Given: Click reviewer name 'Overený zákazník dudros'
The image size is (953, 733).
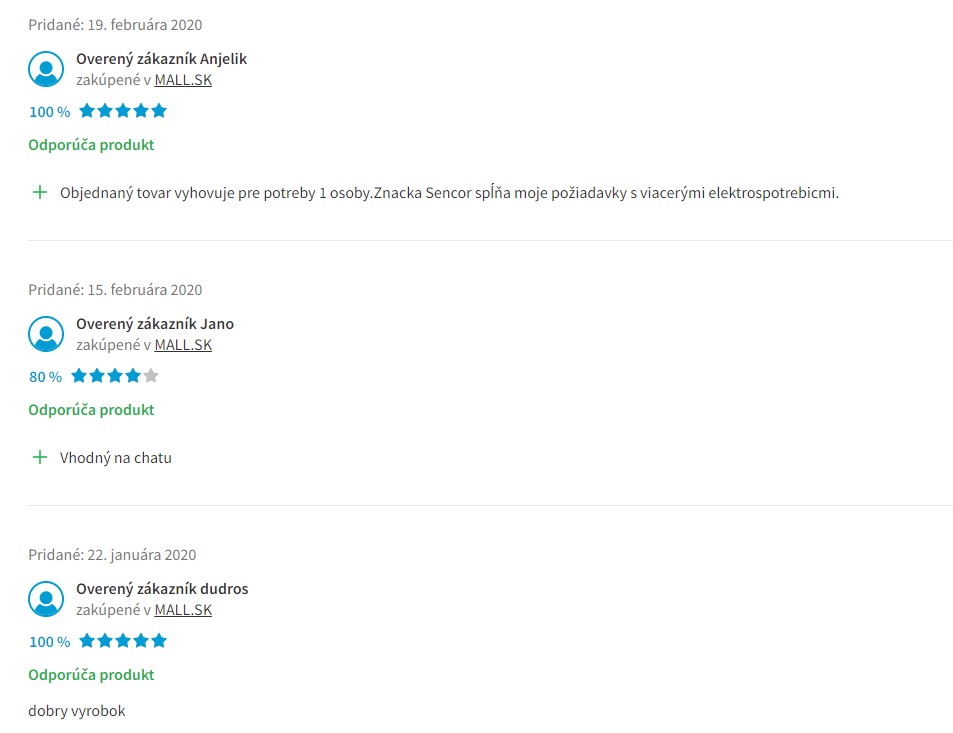Looking at the screenshot, I should click(162, 589).
